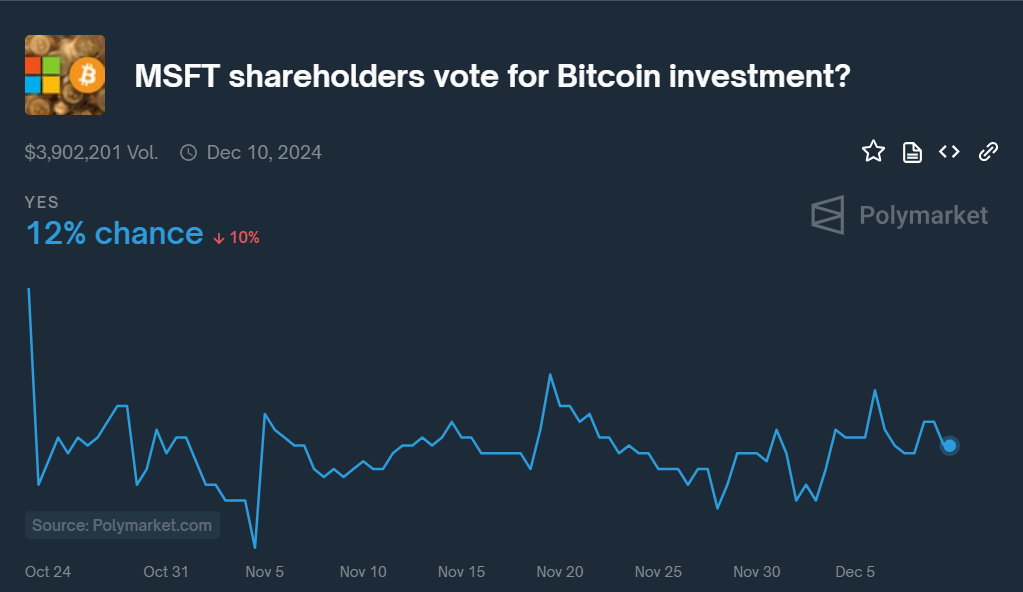The width and height of the screenshot is (1023, 592).
Task: Click the $3,902,201 Vol. text
Action: tap(92, 153)
